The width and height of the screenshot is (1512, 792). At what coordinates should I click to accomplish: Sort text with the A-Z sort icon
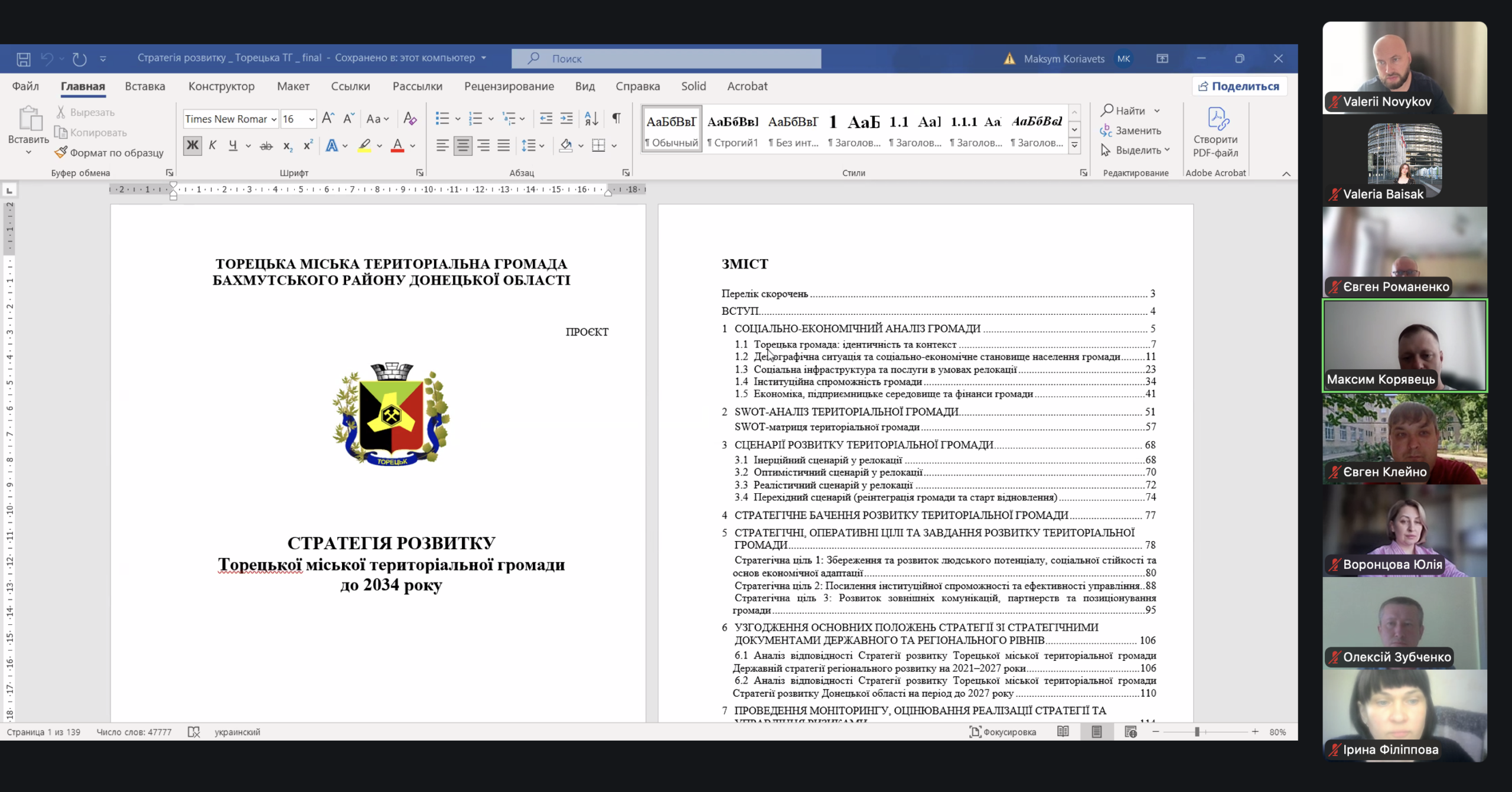[591, 119]
